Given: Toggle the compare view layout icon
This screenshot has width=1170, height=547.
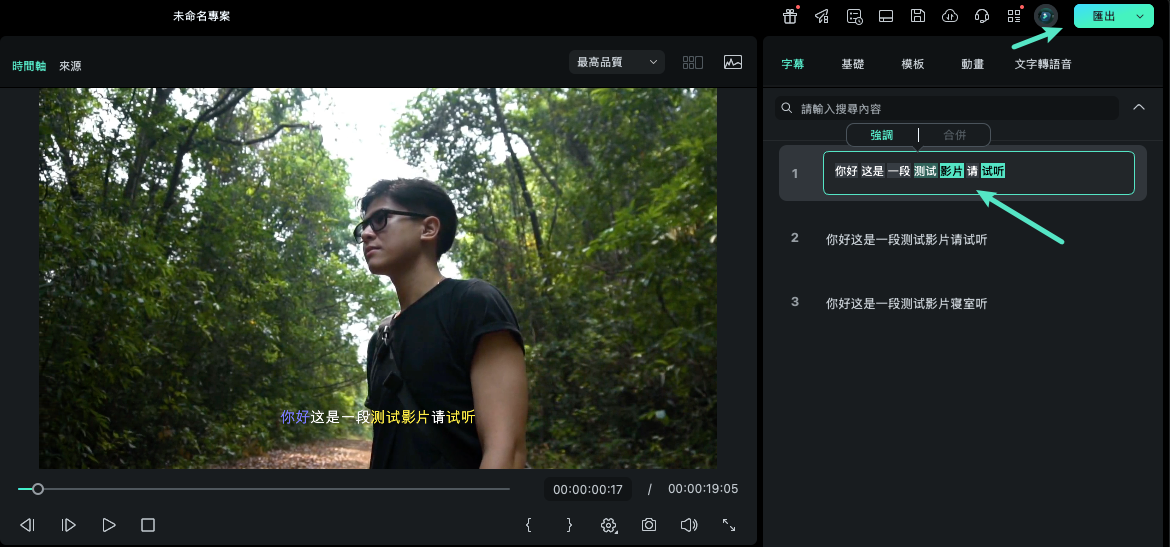Looking at the screenshot, I should (x=693, y=62).
